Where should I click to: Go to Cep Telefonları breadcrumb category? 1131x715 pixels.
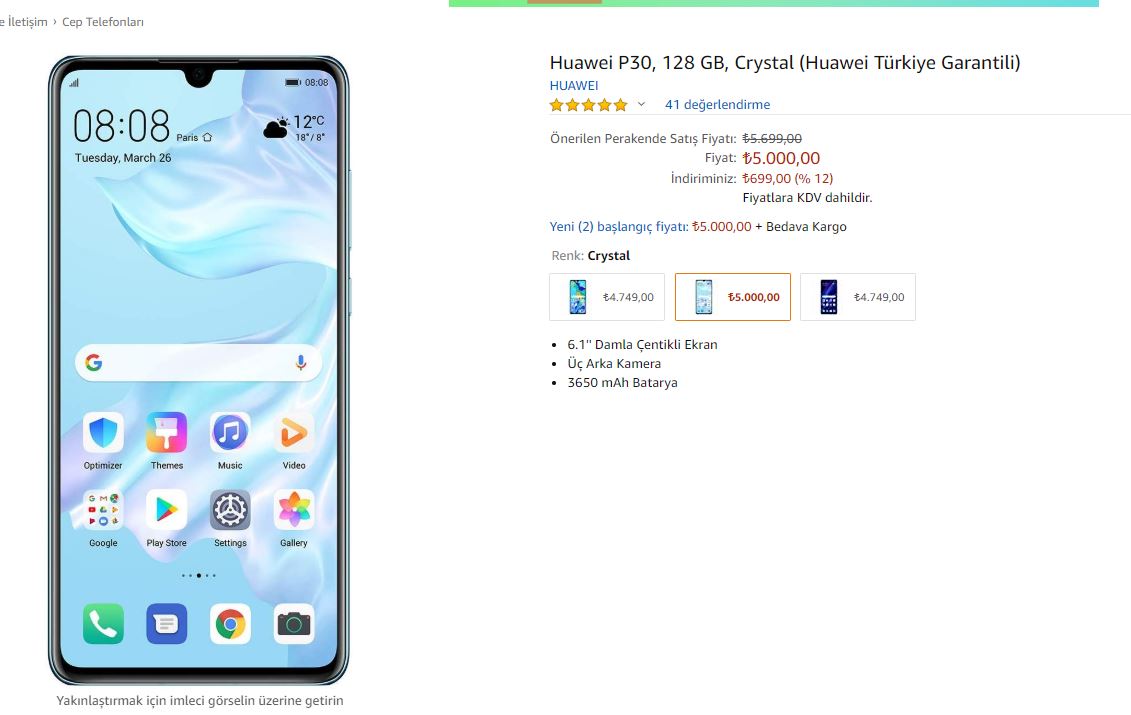click(x=102, y=22)
